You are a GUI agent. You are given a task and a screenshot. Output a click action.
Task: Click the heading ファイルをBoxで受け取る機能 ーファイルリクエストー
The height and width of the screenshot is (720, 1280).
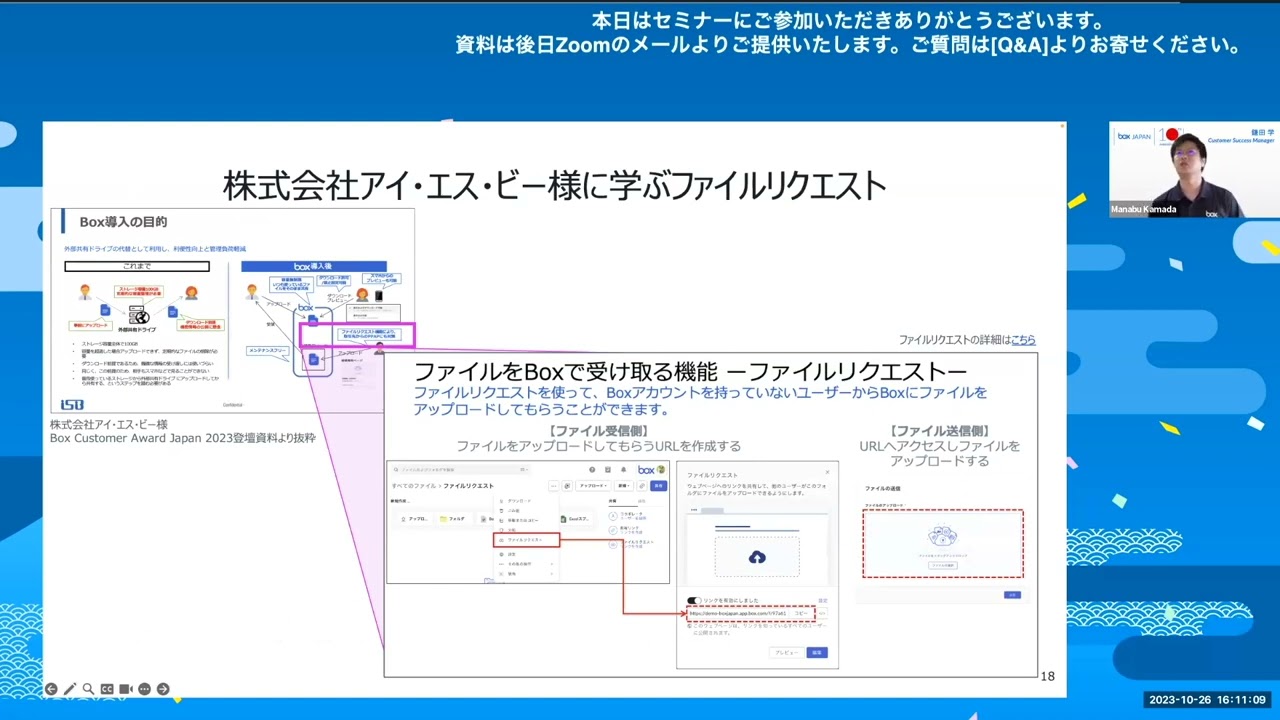coord(690,372)
